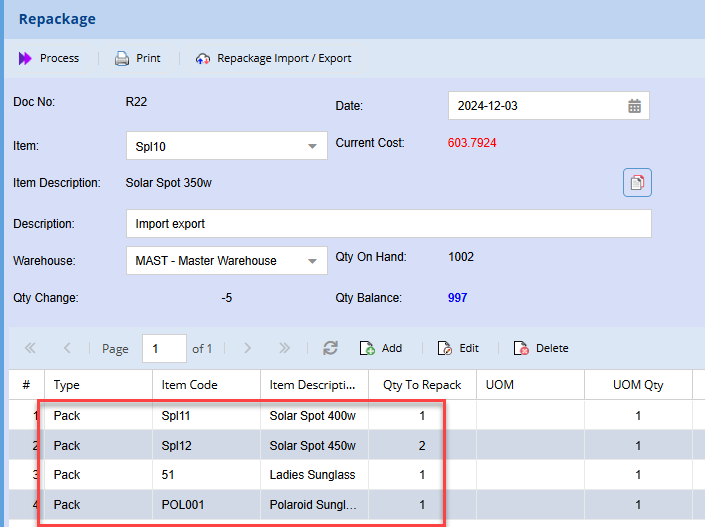
Task: Go to next page arrow
Action: (247, 348)
